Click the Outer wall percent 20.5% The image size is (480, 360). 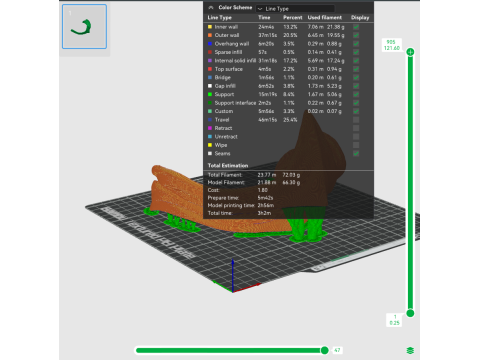coord(290,35)
